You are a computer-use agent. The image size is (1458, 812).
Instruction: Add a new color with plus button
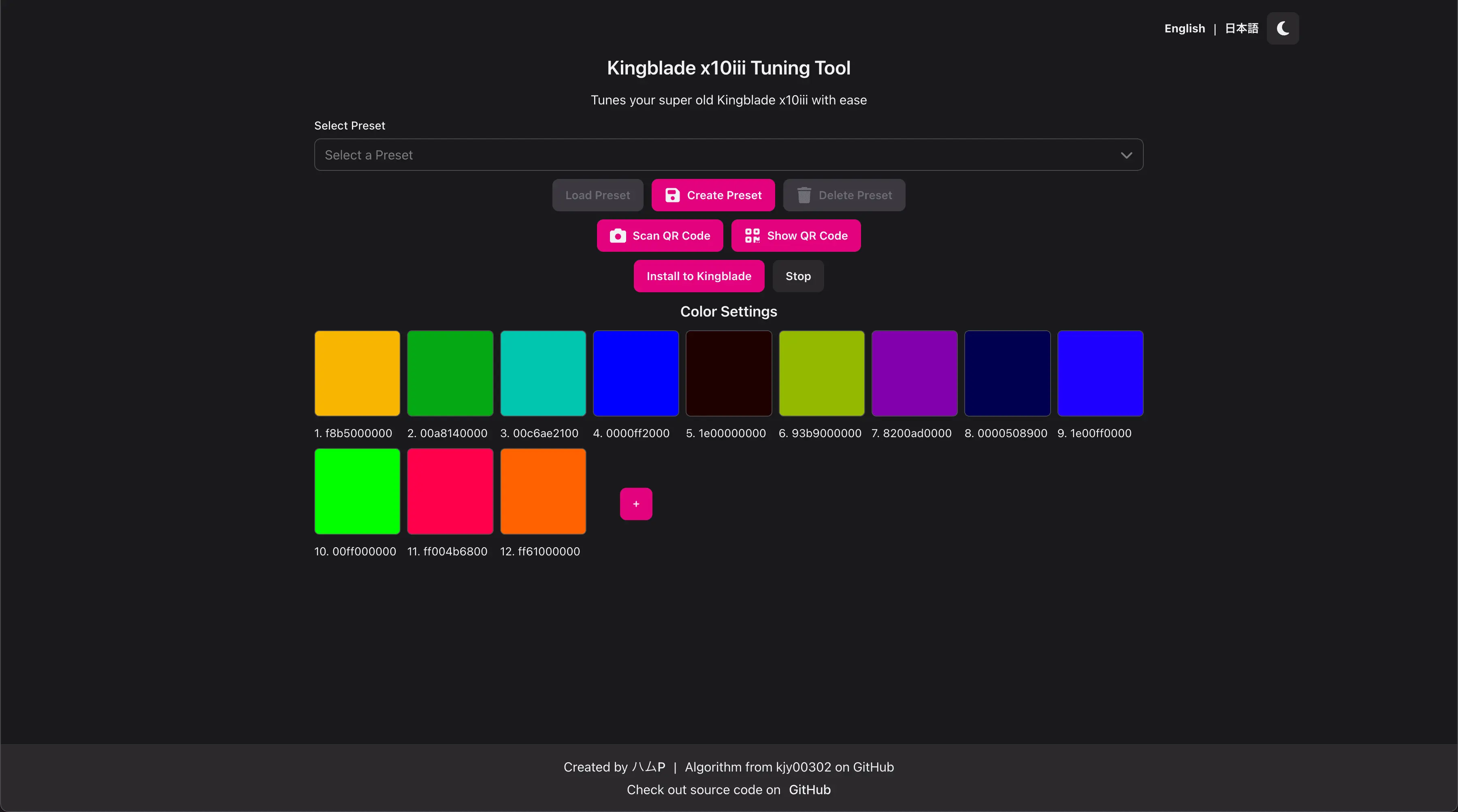(x=636, y=504)
